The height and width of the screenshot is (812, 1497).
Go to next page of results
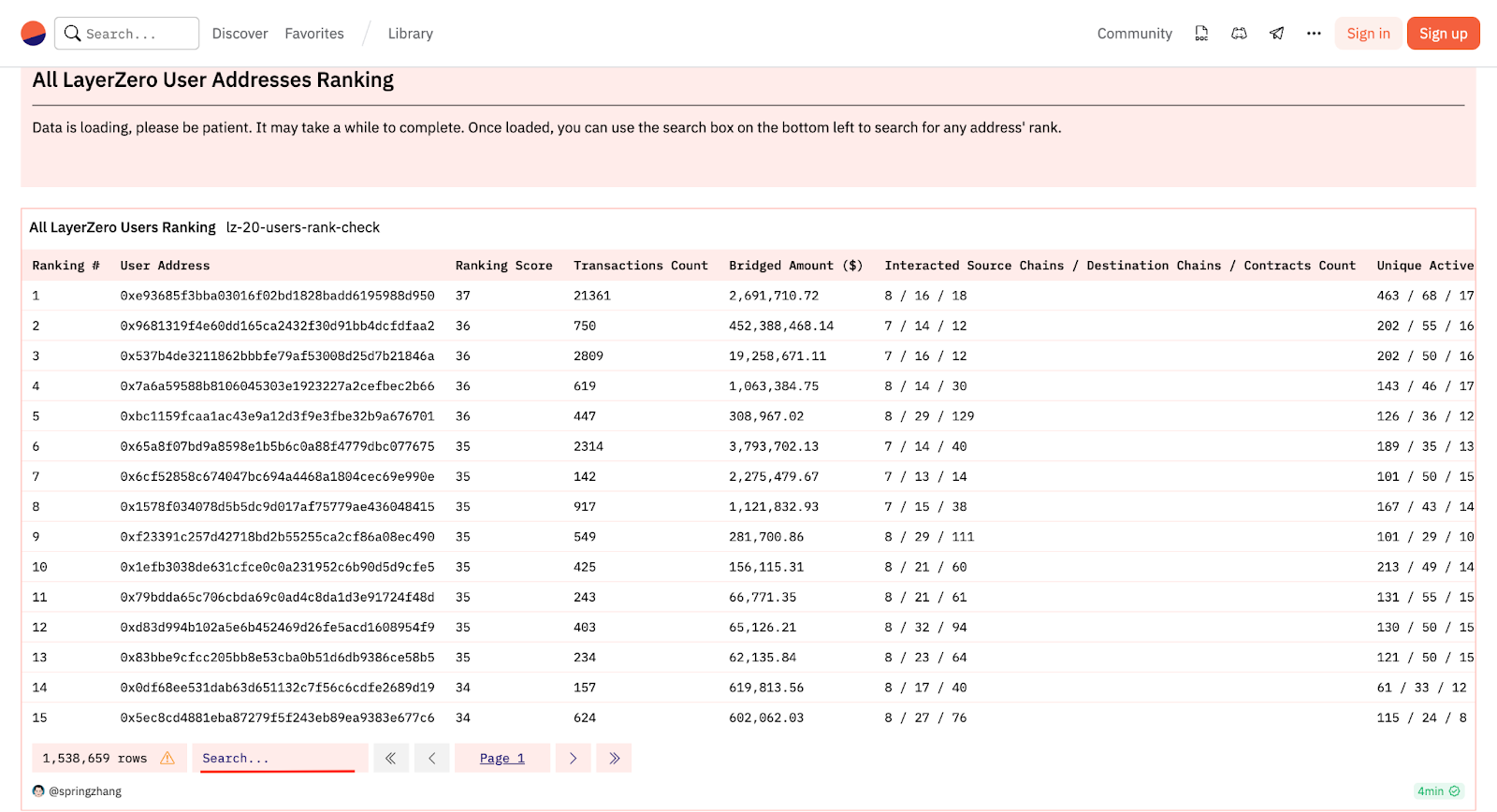point(573,758)
